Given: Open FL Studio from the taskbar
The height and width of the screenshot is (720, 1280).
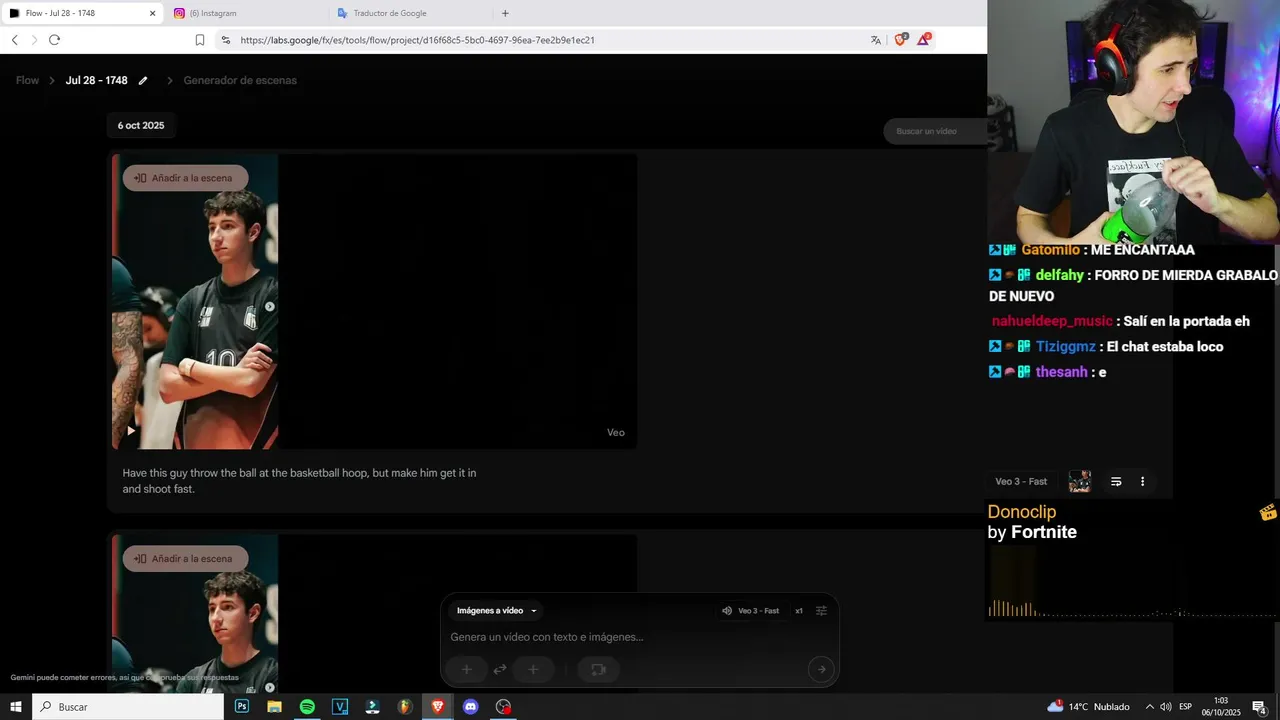Looking at the screenshot, I should click(405, 707).
